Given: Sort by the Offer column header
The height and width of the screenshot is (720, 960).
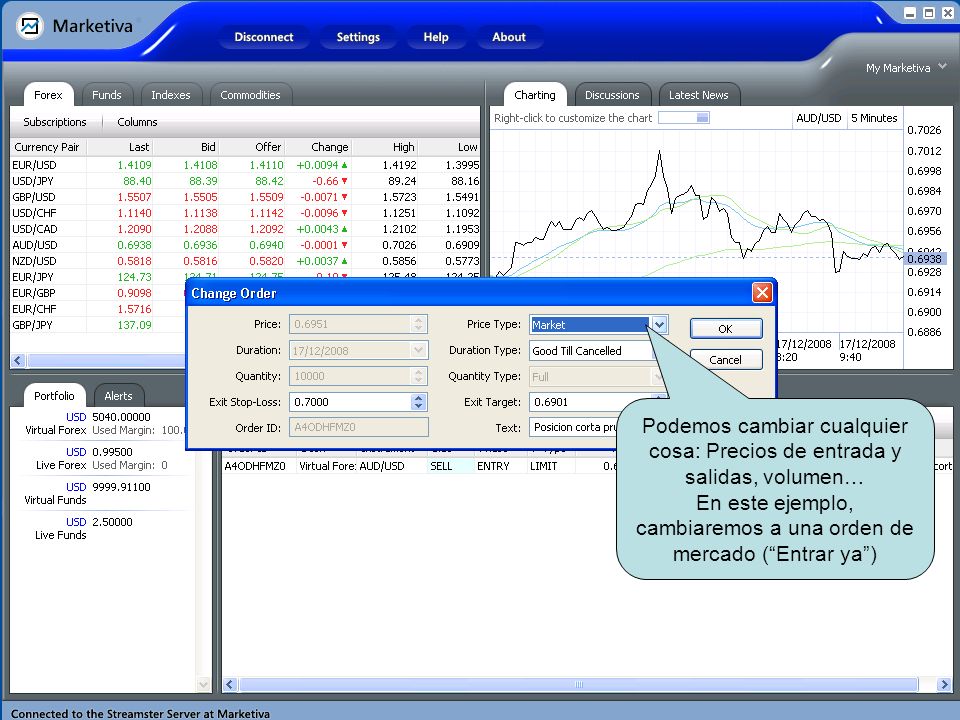Looking at the screenshot, I should tap(252, 147).
